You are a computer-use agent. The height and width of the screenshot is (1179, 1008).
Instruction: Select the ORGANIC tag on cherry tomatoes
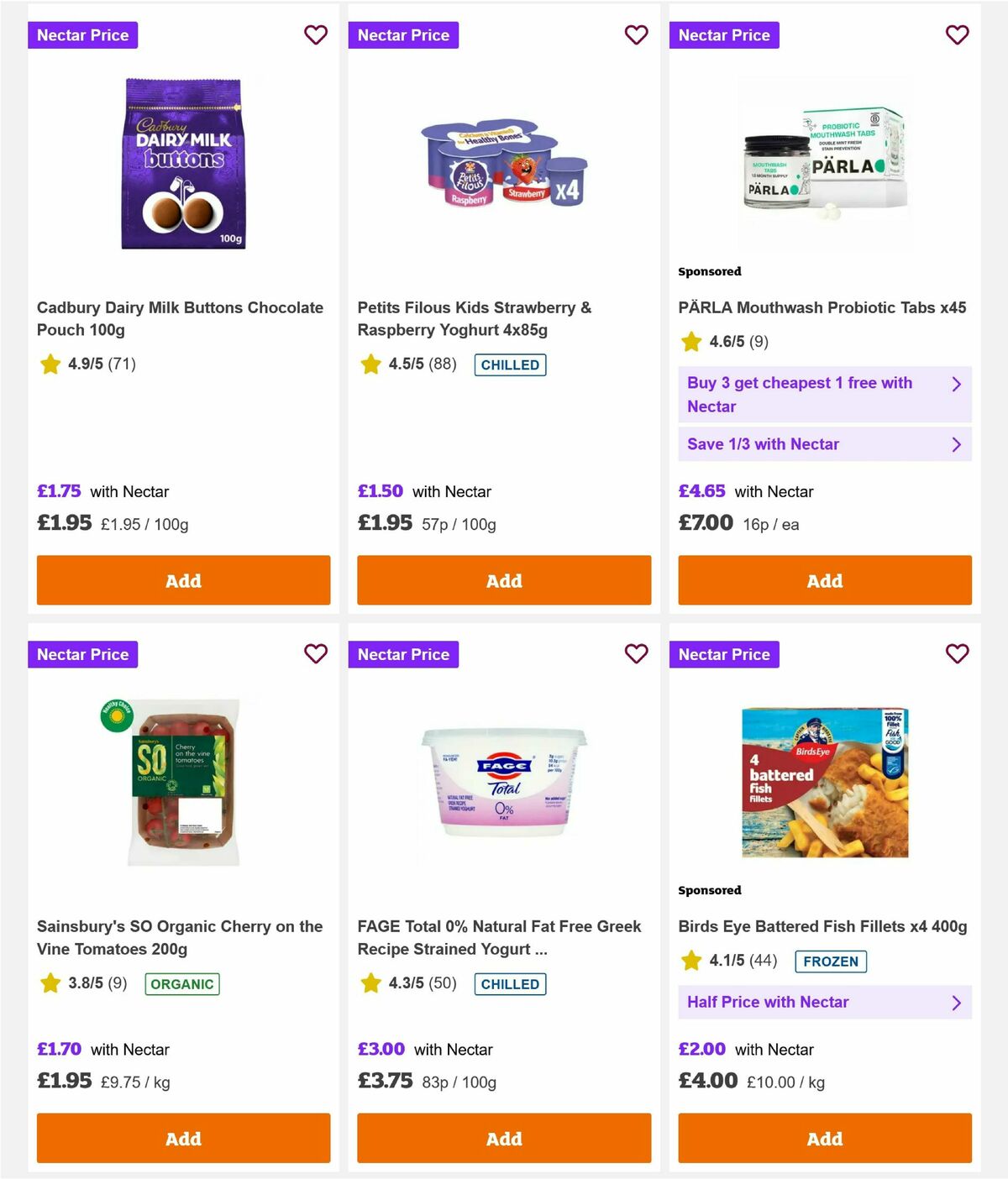(182, 983)
